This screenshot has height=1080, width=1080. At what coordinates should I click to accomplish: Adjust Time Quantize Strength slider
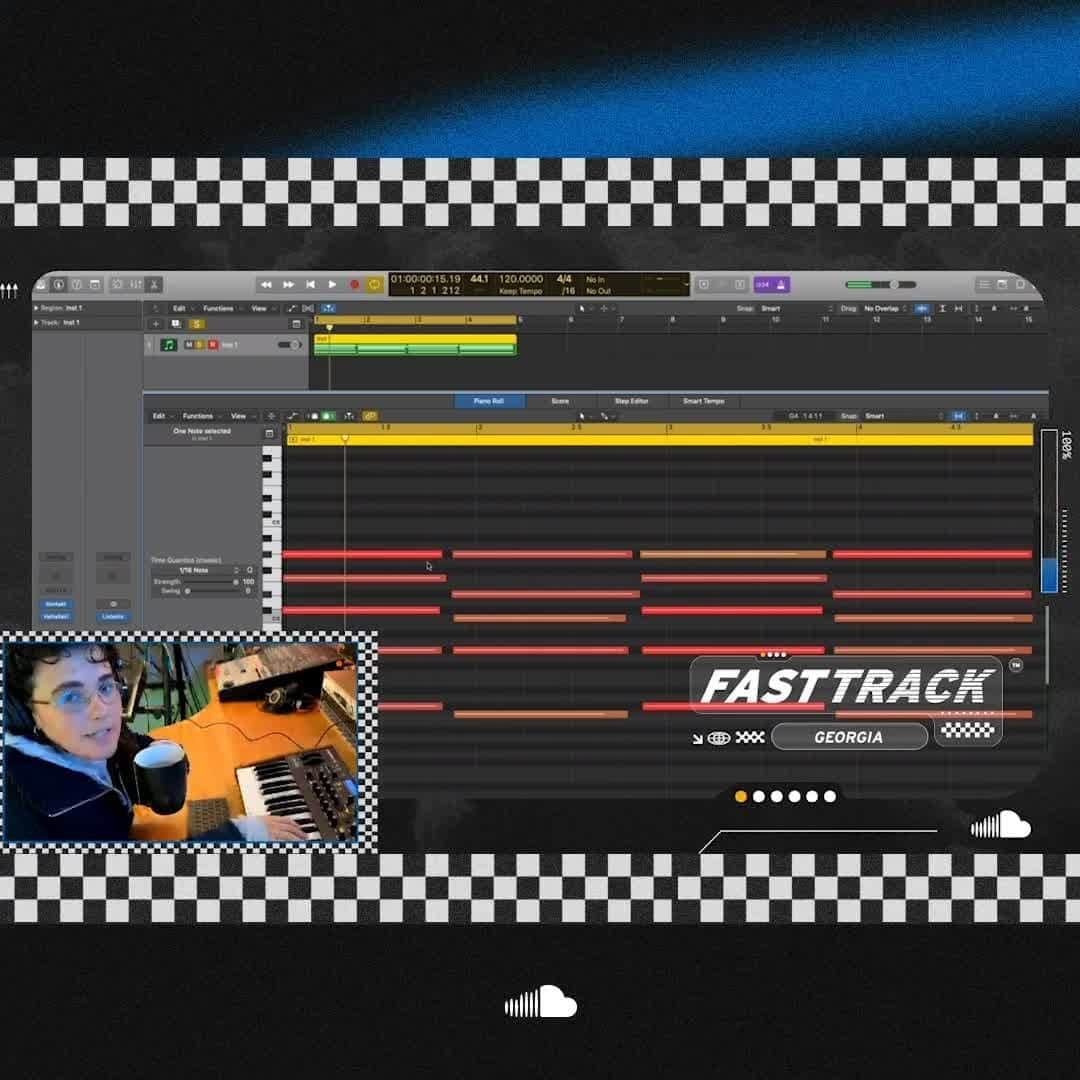[210, 582]
